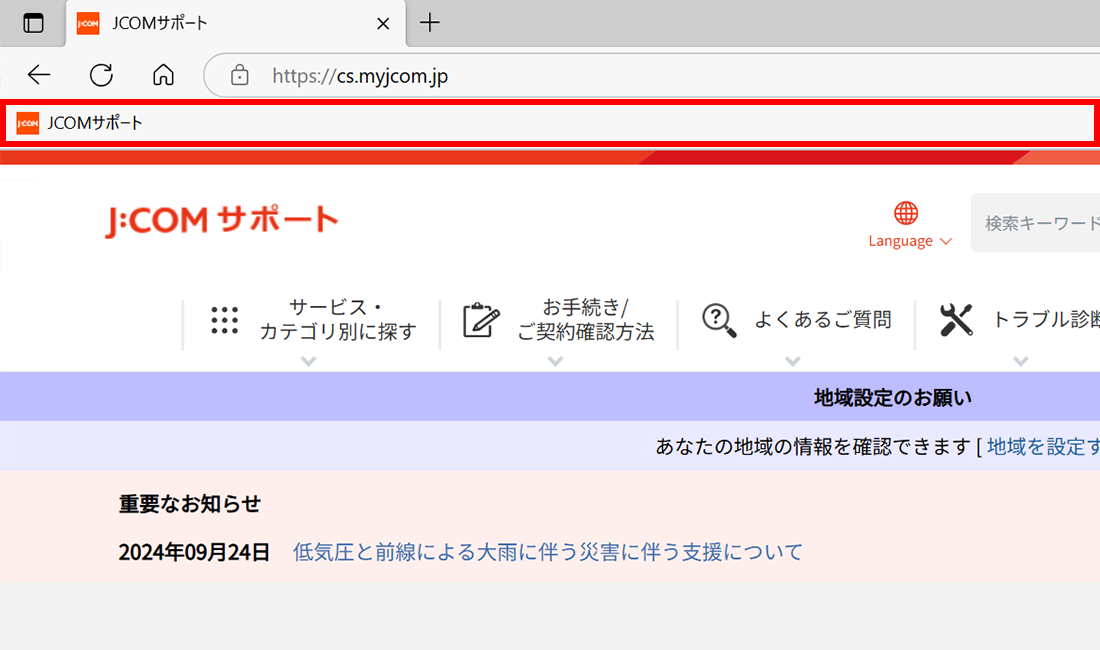The height and width of the screenshot is (650, 1100).
Task: Reload the page with the refresh icon
Action: point(101,74)
